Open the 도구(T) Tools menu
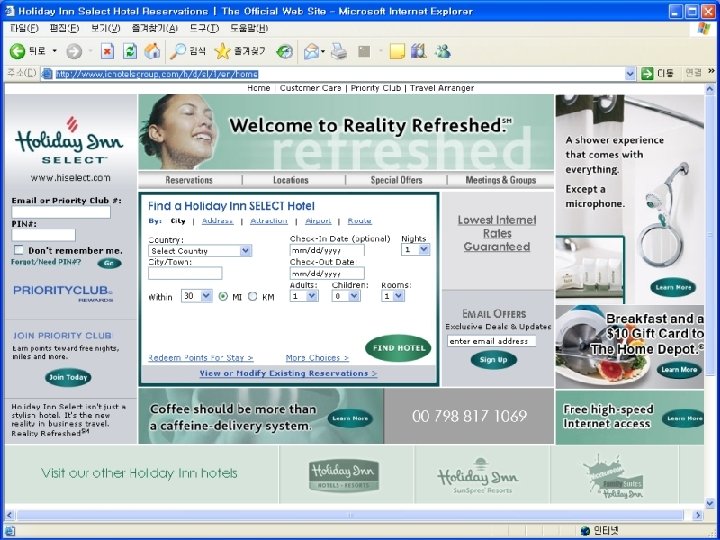This screenshot has height=540, width=720. [204, 28]
